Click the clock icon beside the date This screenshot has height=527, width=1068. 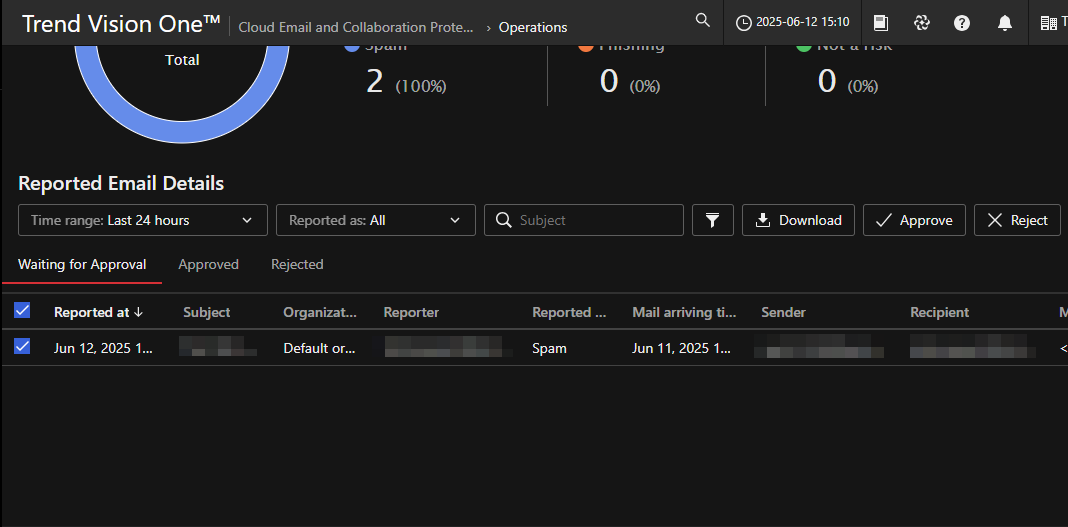pyautogui.click(x=743, y=23)
